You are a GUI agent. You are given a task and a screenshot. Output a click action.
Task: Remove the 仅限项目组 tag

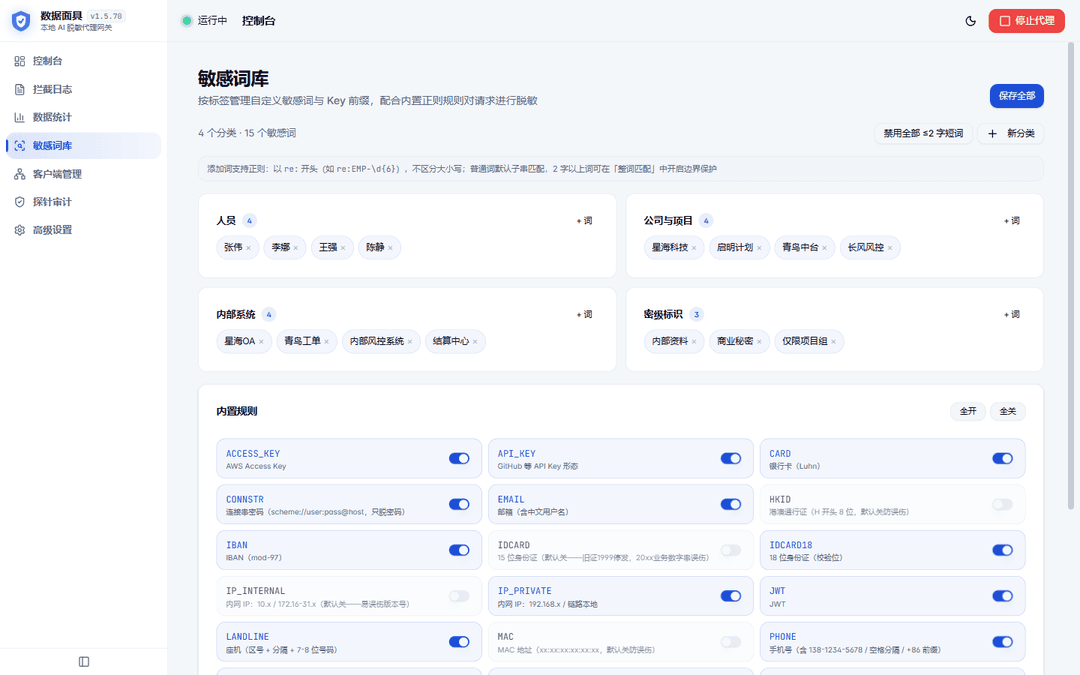pyautogui.click(x=833, y=342)
